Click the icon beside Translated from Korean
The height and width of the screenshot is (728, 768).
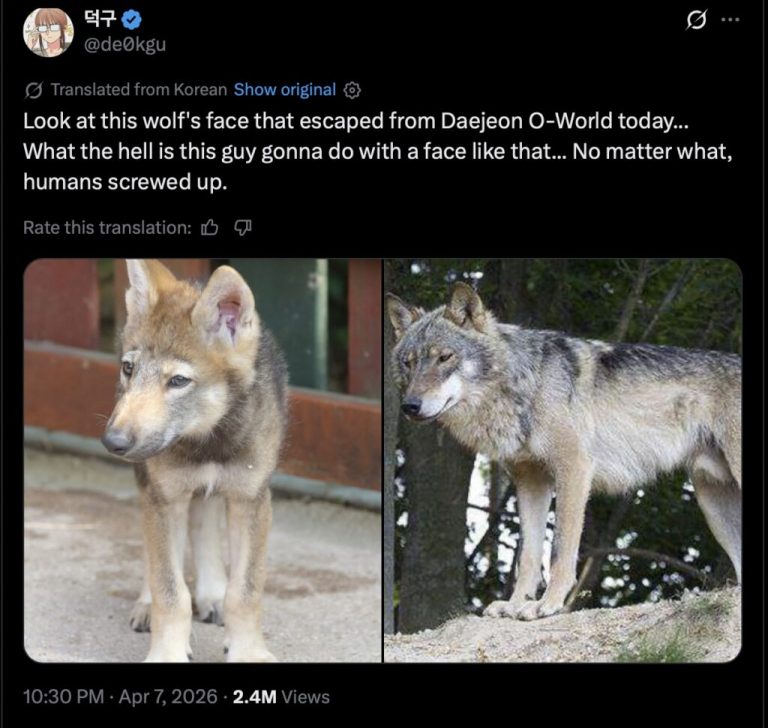pyautogui.click(x=33, y=90)
